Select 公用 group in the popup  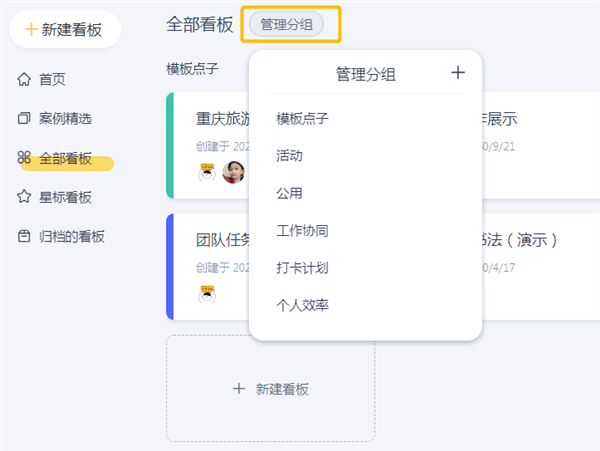click(289, 193)
